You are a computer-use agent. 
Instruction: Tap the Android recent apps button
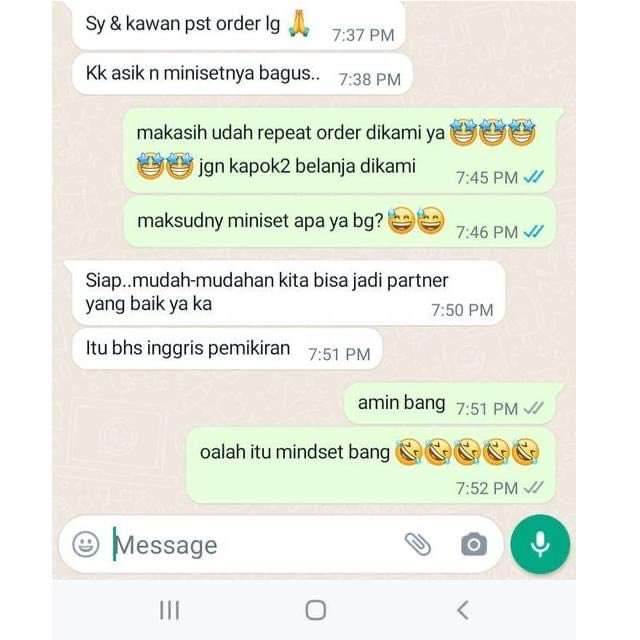tap(169, 610)
